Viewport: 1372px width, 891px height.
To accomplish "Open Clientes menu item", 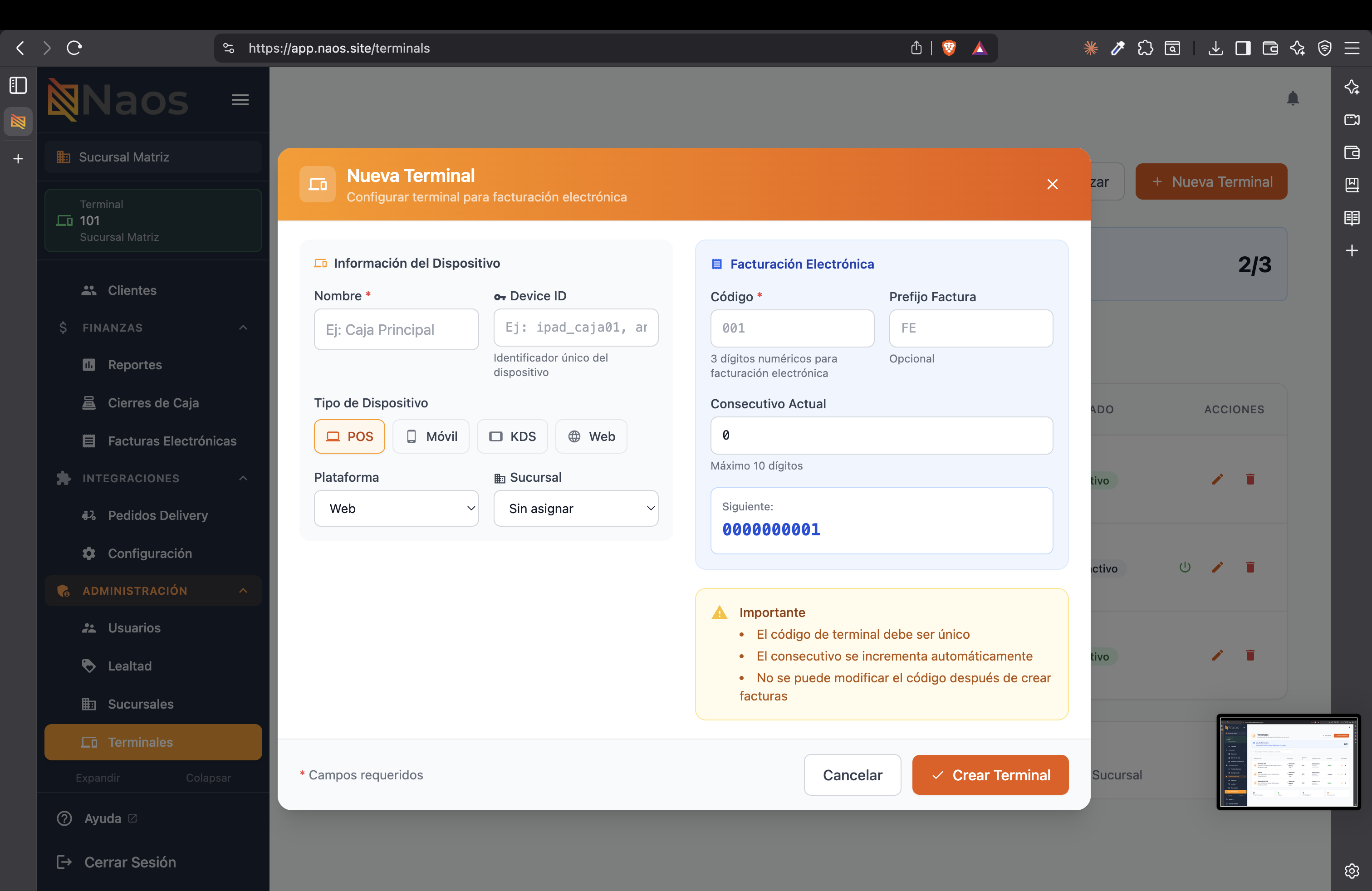I will click(153, 290).
